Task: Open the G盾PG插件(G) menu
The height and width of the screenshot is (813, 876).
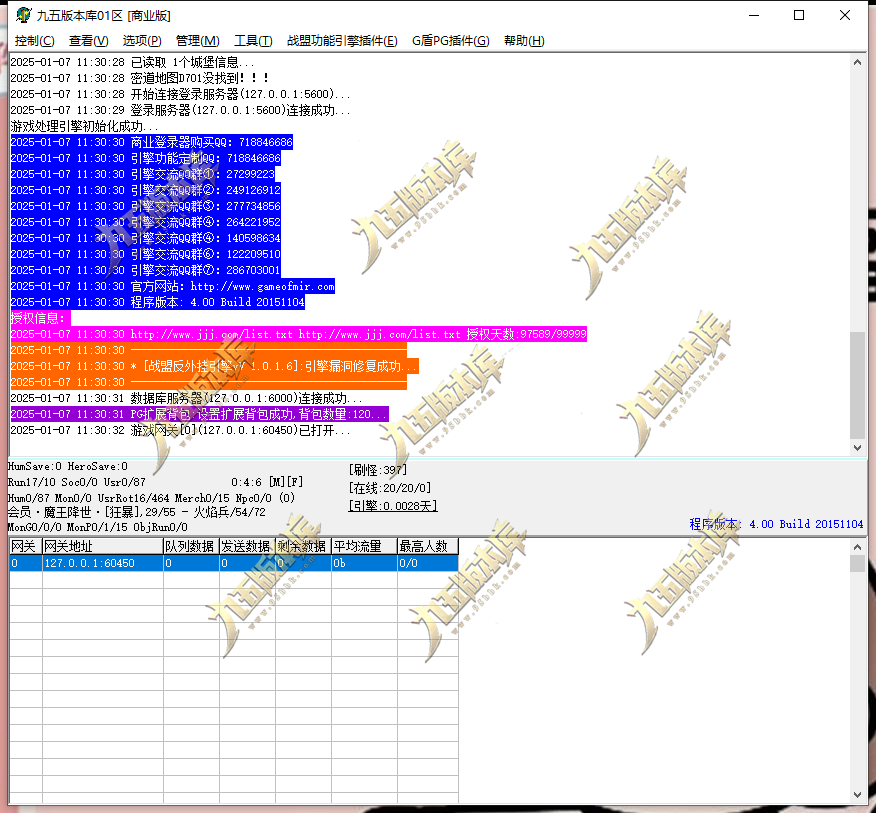Action: click(450, 41)
